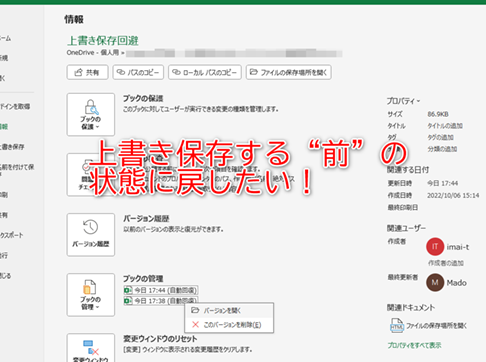Viewport: 486px width, 362px height.
Task: Click 分類の追加 category field
Action: pyautogui.click(x=442, y=149)
